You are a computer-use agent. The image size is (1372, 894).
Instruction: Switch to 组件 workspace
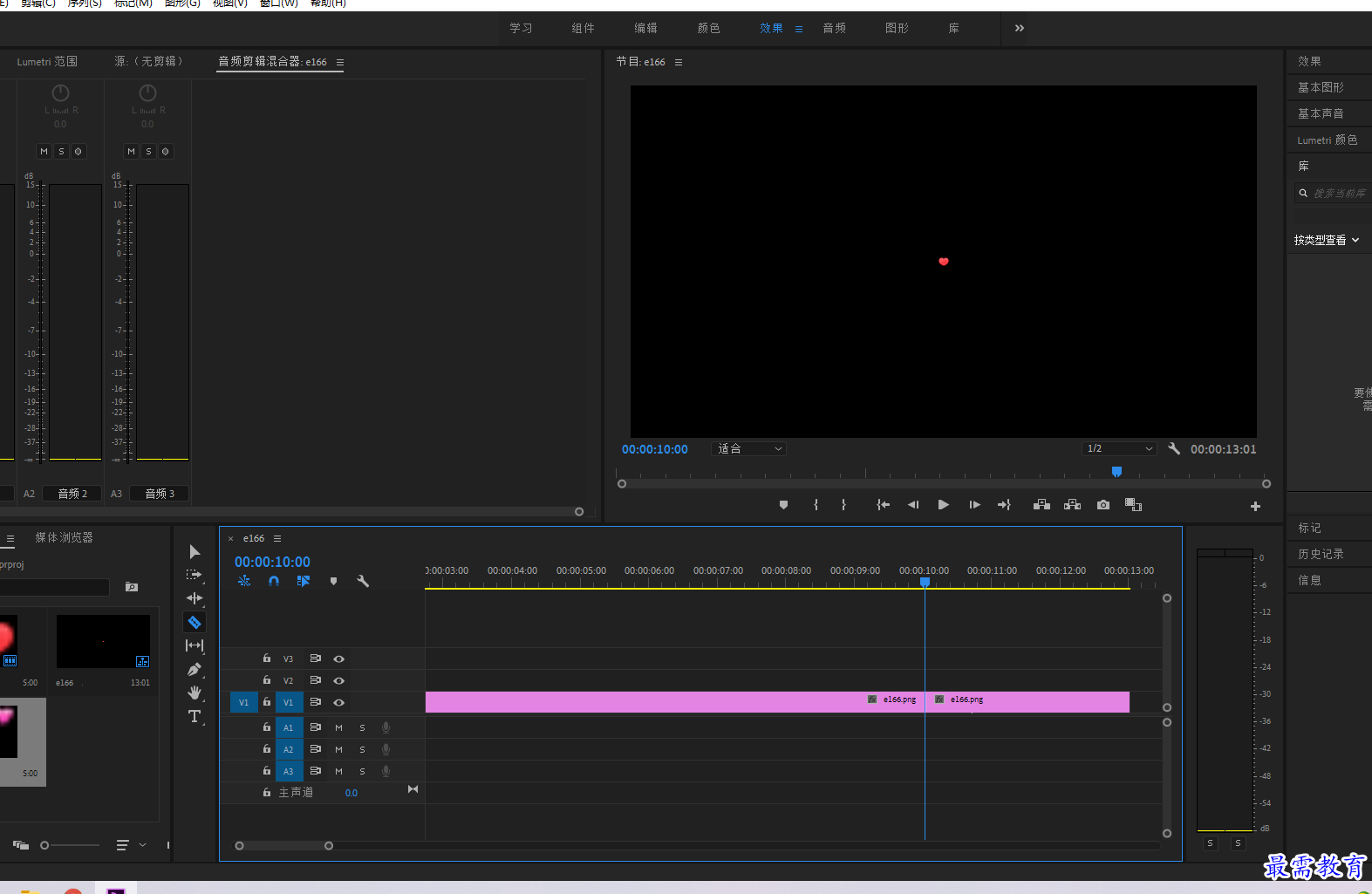click(x=583, y=28)
